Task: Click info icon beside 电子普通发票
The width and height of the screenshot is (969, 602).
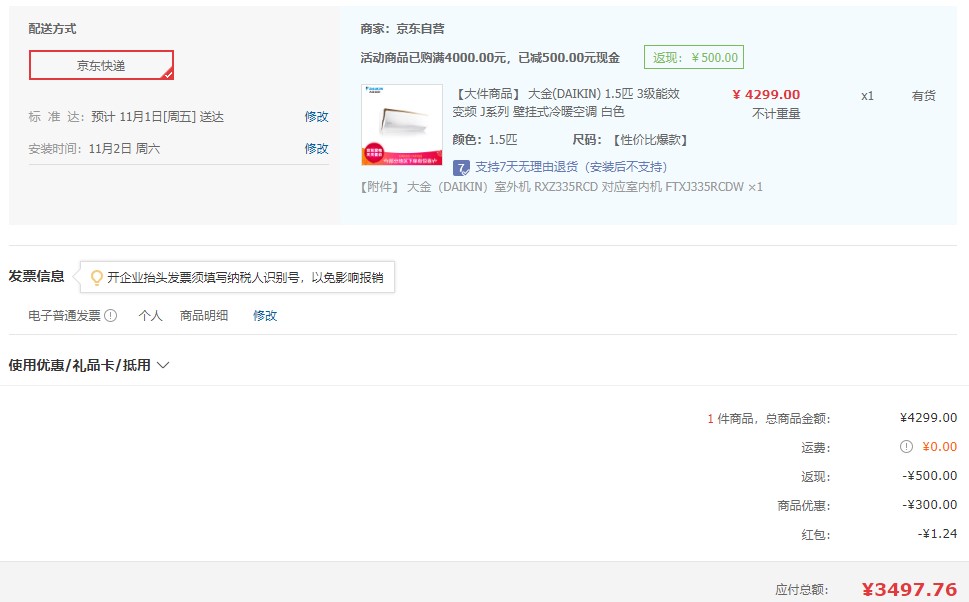Action: point(111,316)
